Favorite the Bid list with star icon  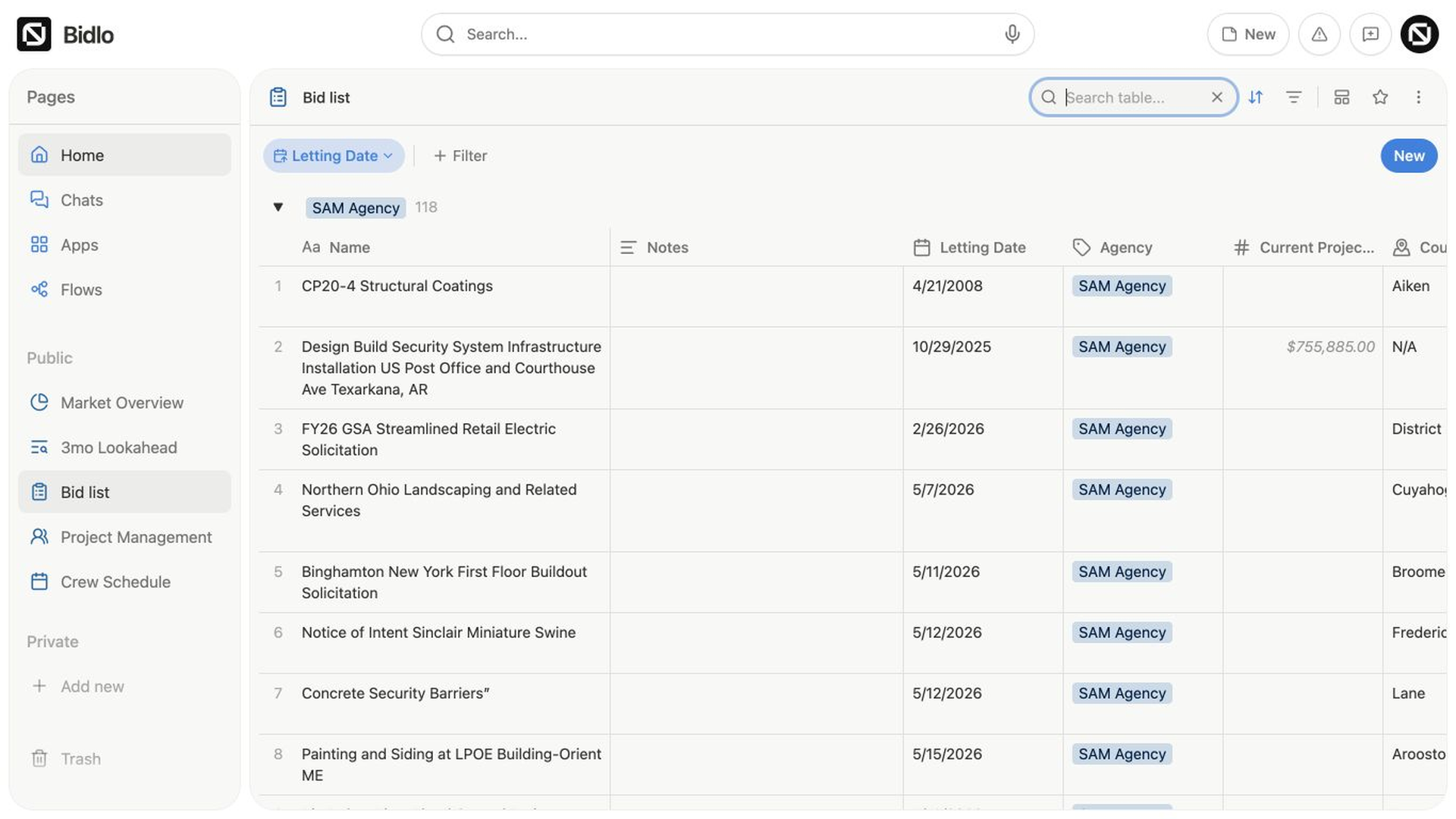point(1380,97)
